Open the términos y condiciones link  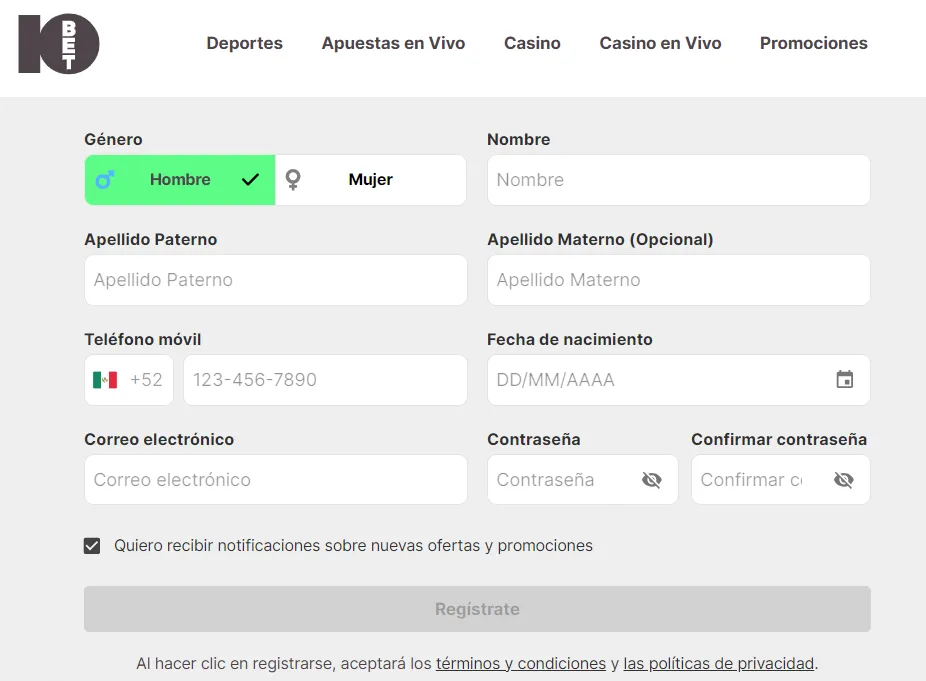click(520, 663)
